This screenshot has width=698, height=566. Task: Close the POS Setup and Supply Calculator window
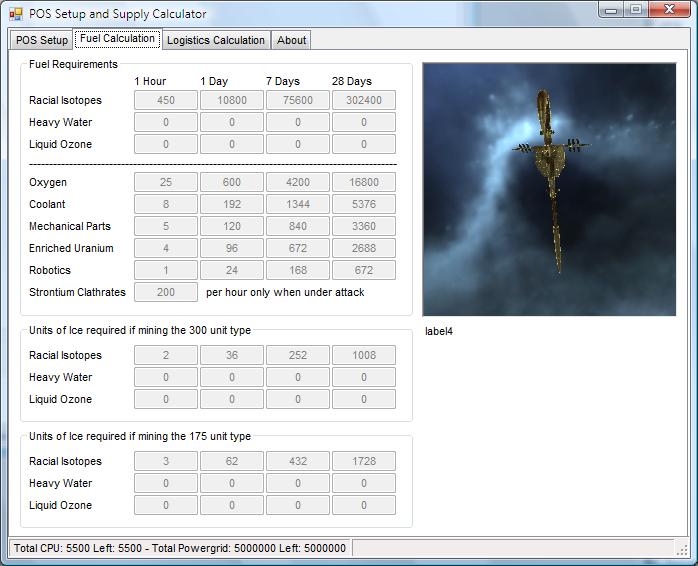tap(669, 10)
